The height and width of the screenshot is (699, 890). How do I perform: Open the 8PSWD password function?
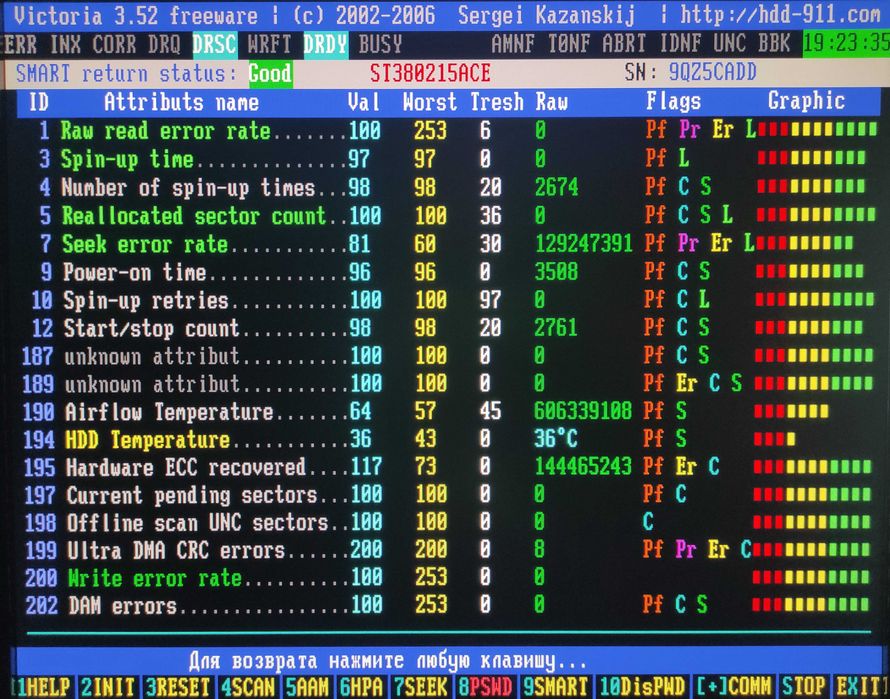point(486,687)
